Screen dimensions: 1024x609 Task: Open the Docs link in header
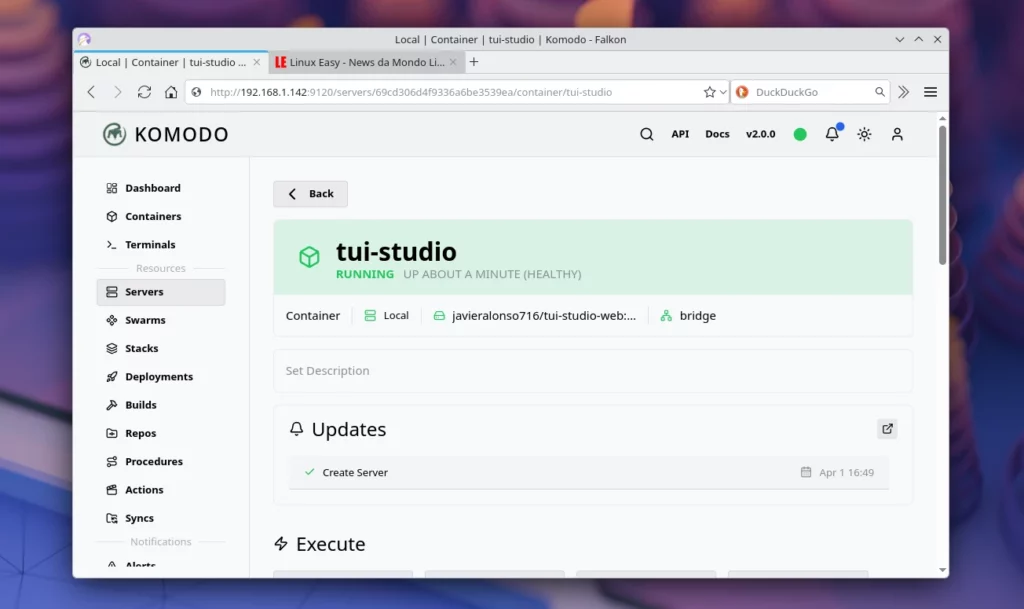tap(717, 134)
